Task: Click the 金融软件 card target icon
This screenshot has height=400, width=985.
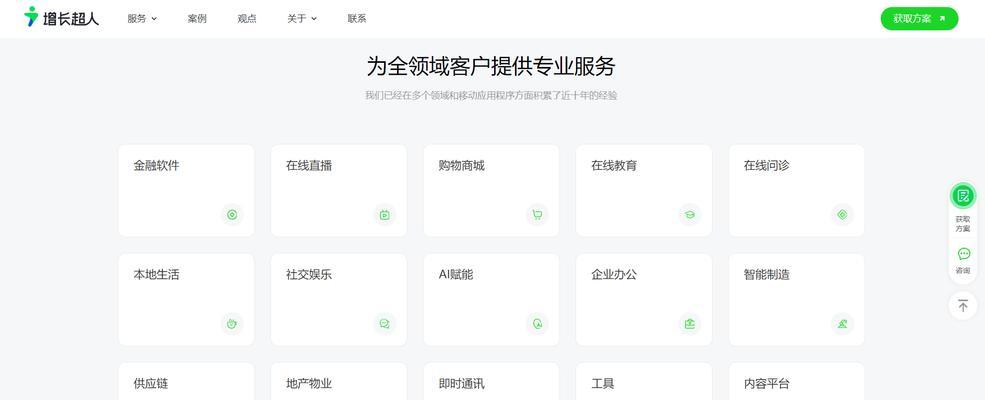Action: [232, 215]
